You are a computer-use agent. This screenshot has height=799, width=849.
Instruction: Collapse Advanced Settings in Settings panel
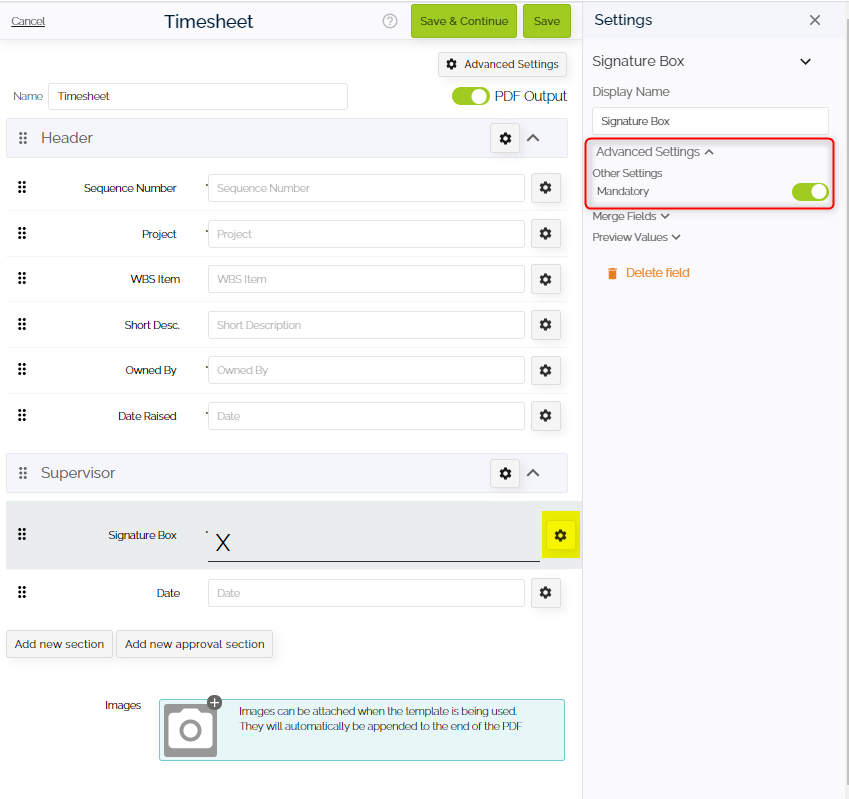click(x=655, y=152)
